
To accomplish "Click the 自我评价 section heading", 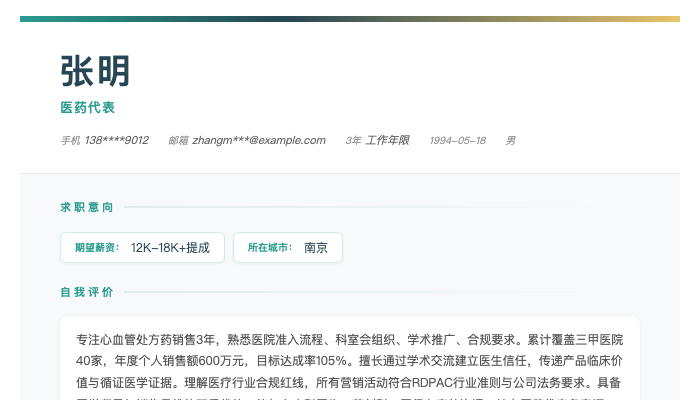I will (87, 292).
